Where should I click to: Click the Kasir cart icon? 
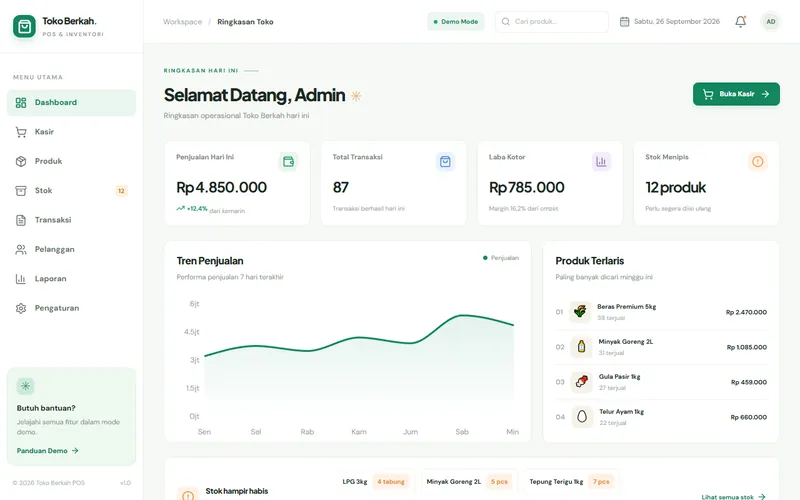(21, 132)
